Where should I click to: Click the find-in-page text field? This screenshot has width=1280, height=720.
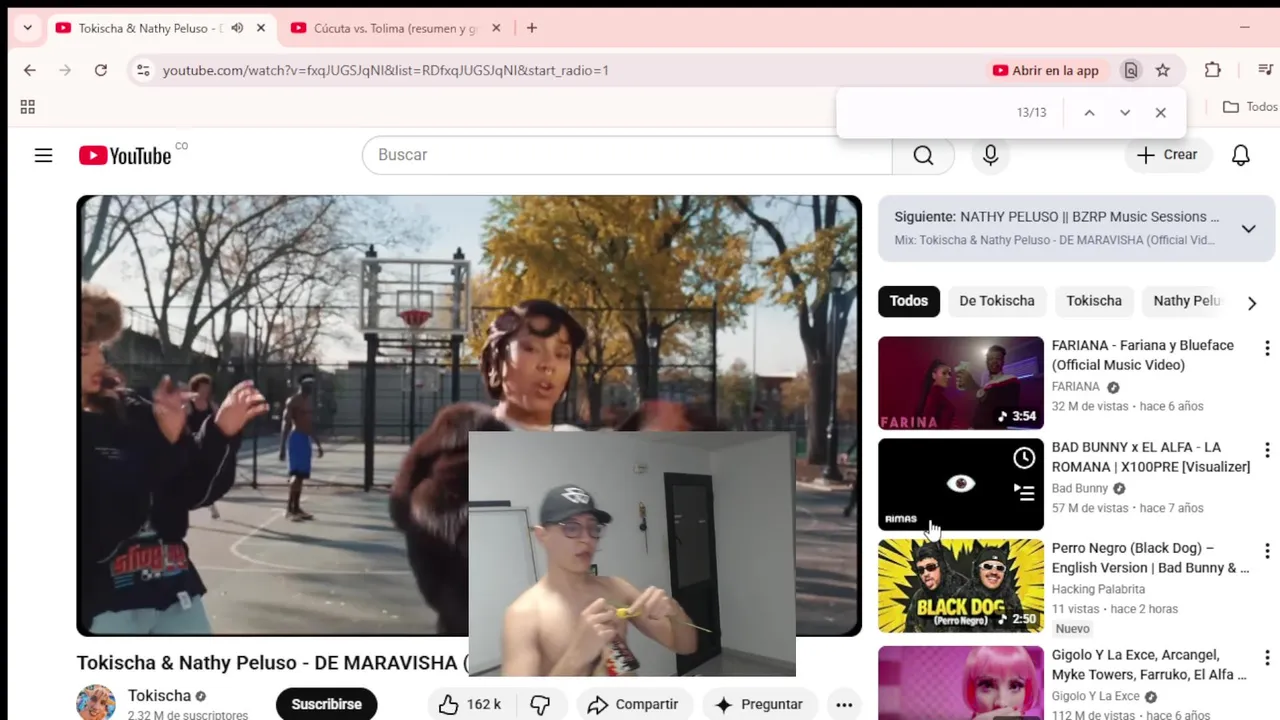(925, 113)
